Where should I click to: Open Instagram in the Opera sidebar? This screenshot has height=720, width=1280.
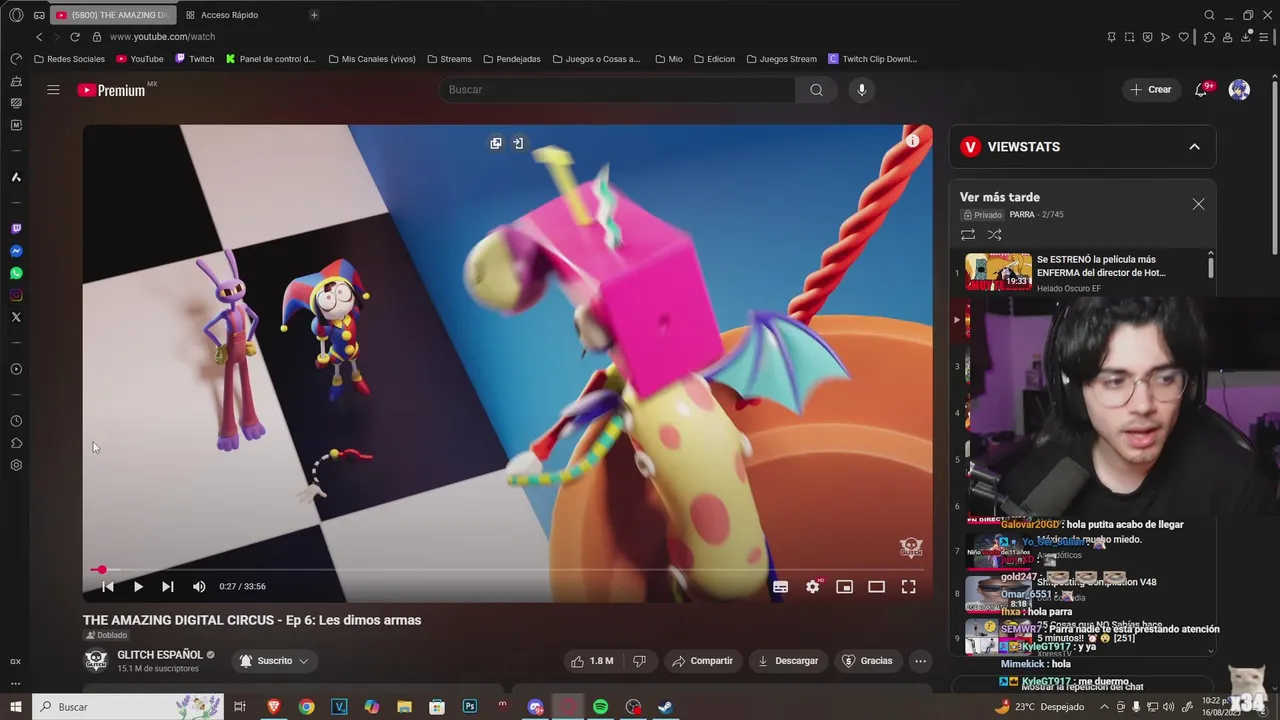(16, 295)
